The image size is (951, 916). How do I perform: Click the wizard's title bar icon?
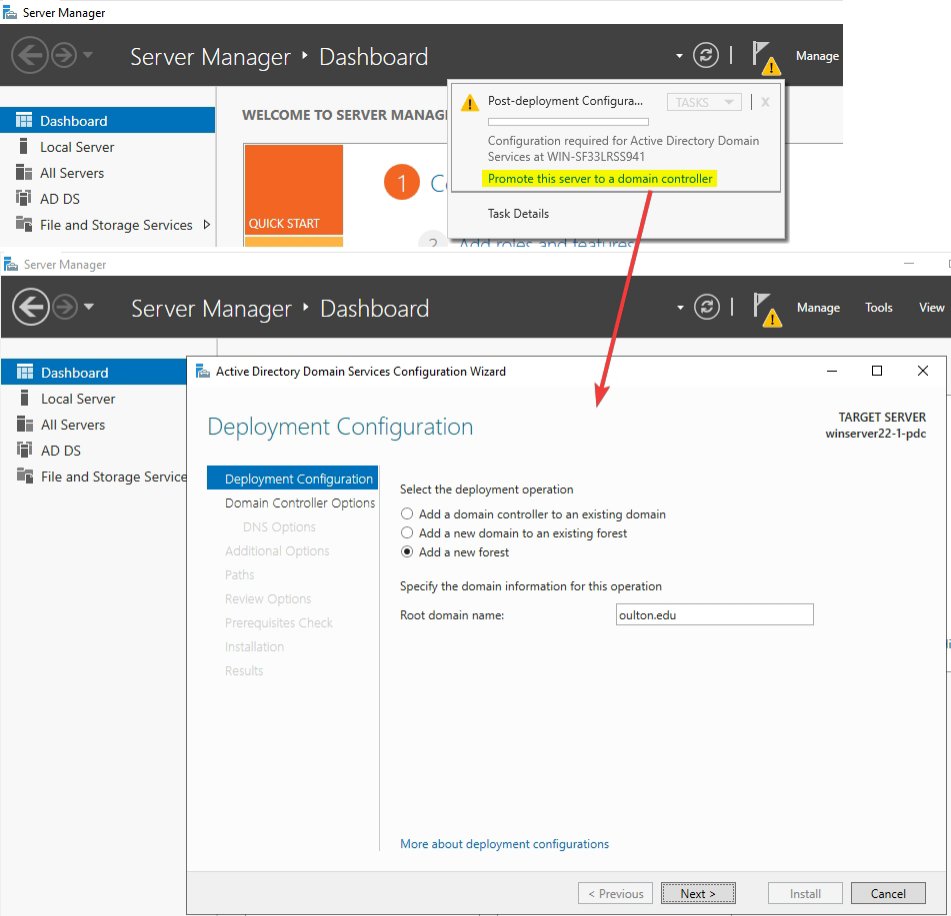pyautogui.click(x=203, y=371)
